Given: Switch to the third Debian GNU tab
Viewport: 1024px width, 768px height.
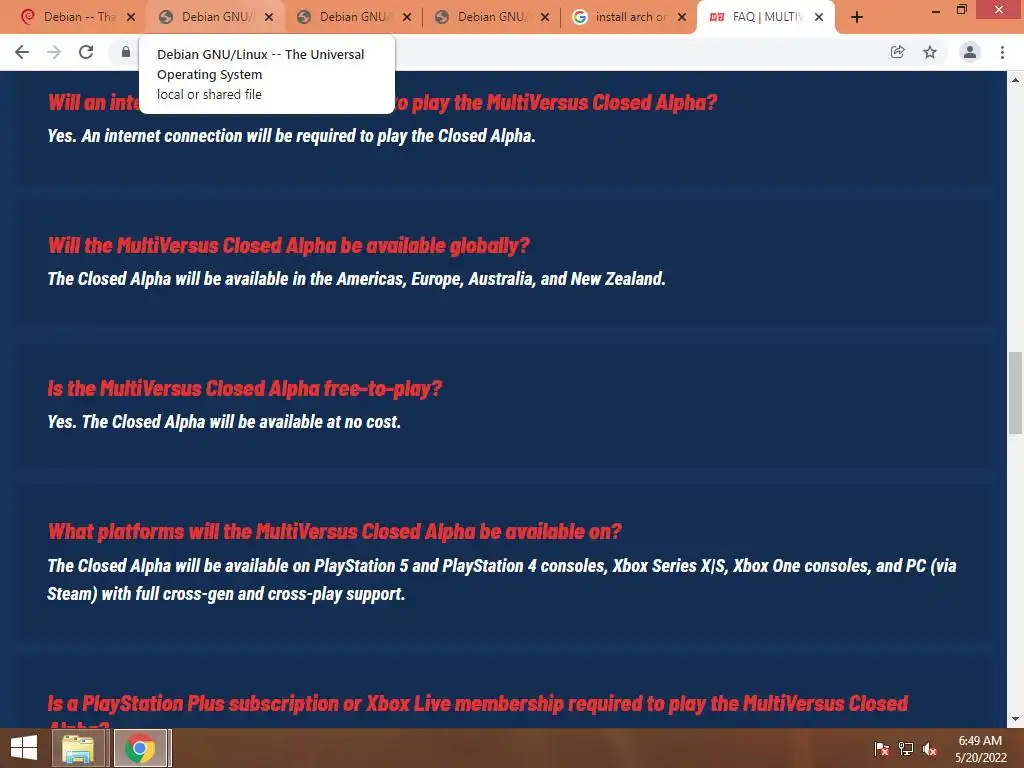Looking at the screenshot, I should (x=355, y=17).
